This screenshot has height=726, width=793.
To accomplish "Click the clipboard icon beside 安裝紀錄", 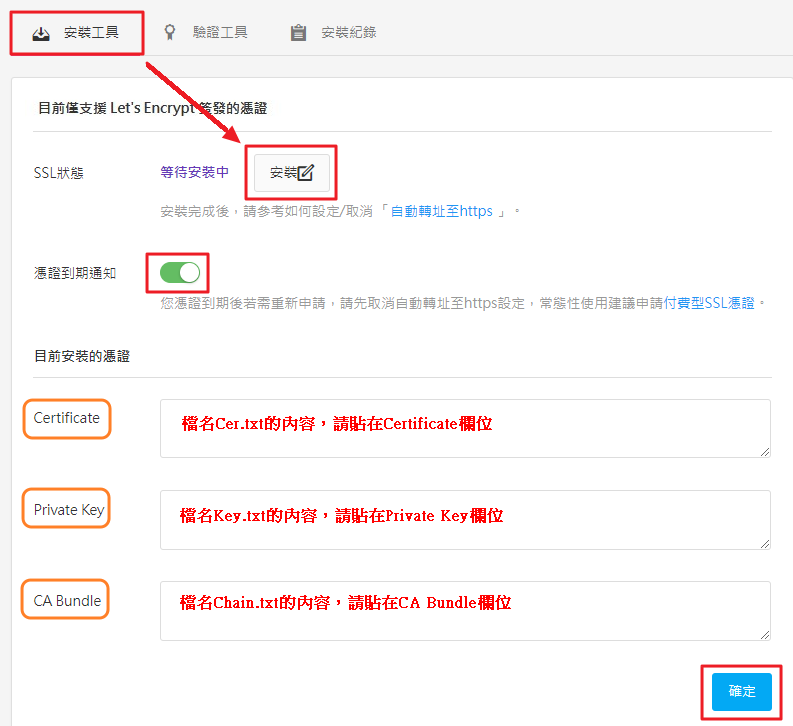I will pos(298,33).
